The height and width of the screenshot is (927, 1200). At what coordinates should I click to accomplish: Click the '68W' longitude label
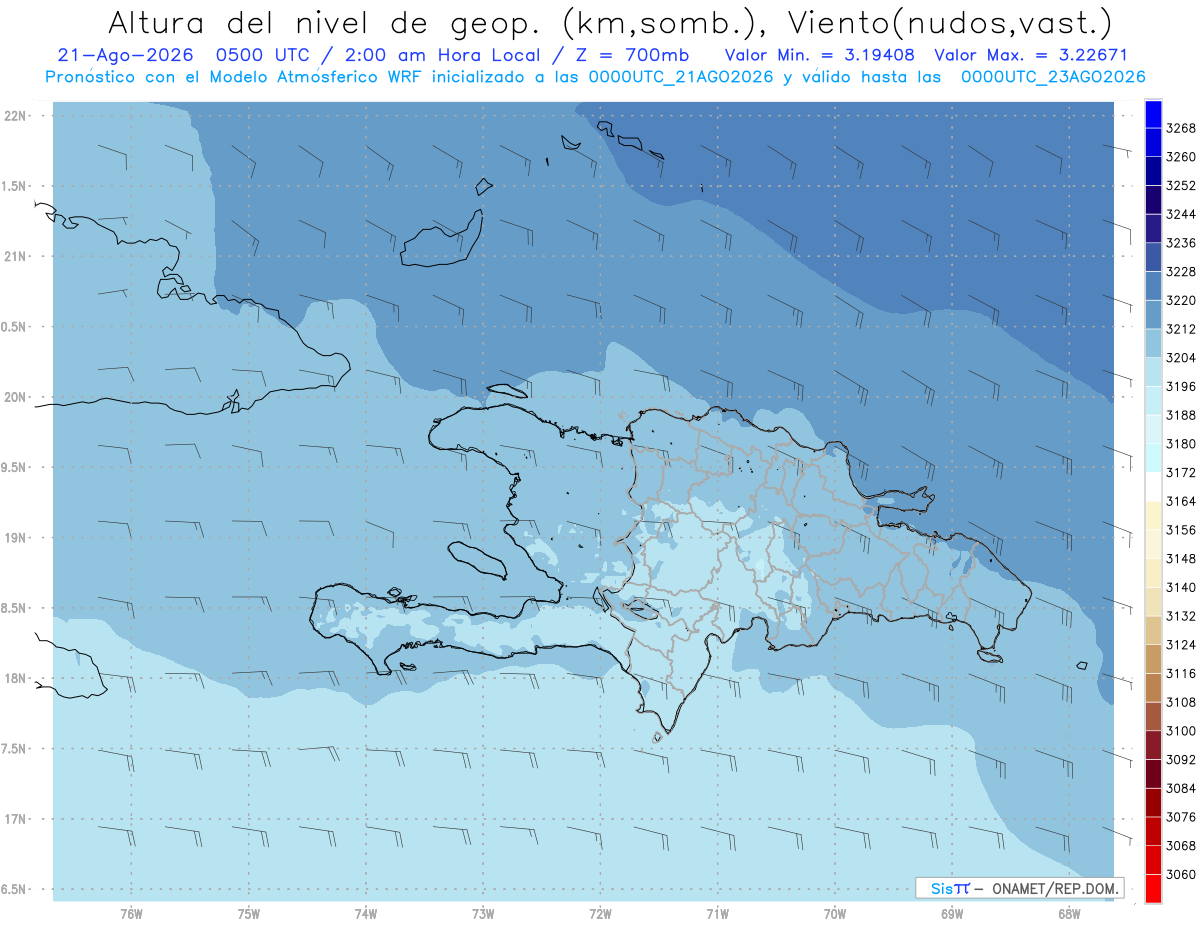[x=1069, y=914]
